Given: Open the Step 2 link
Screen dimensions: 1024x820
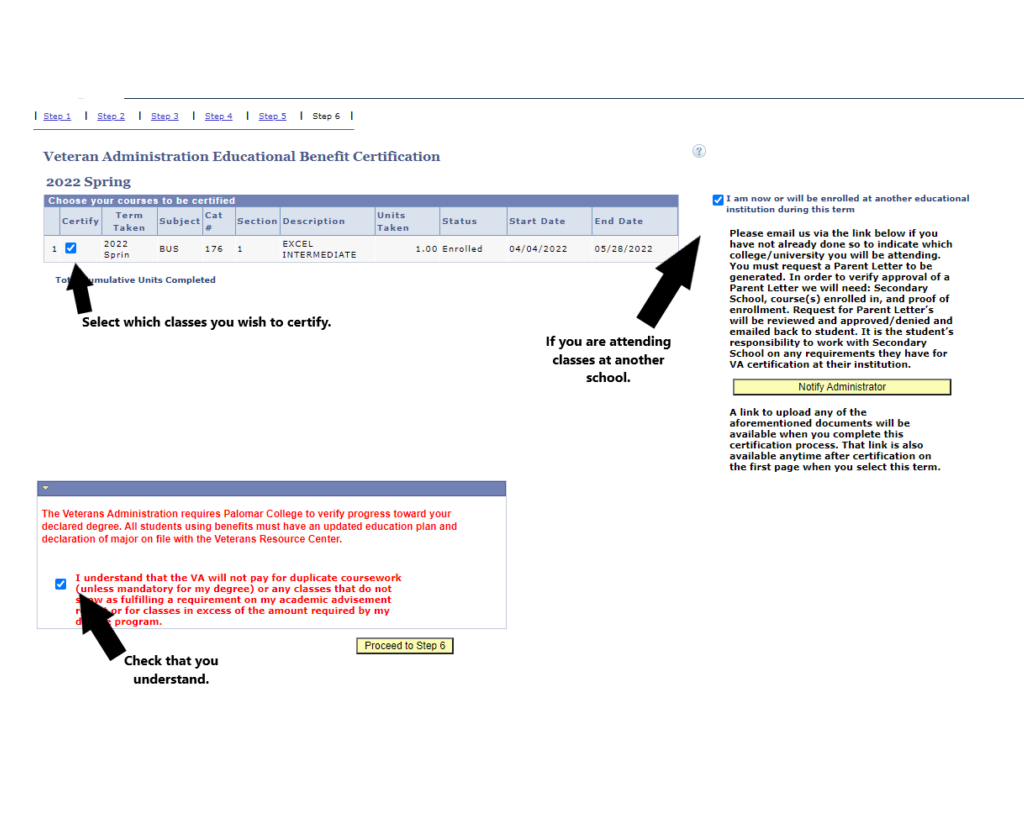Looking at the screenshot, I should pyautogui.click(x=111, y=116).
